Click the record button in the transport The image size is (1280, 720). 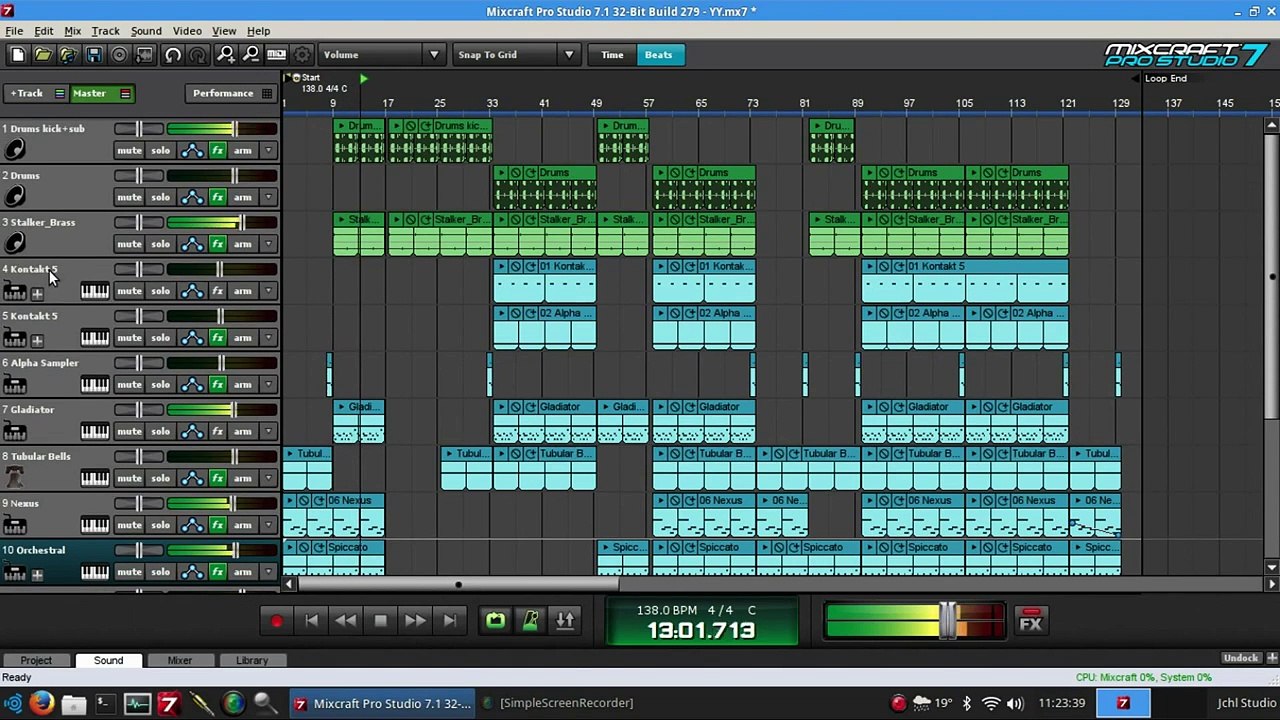(x=277, y=621)
